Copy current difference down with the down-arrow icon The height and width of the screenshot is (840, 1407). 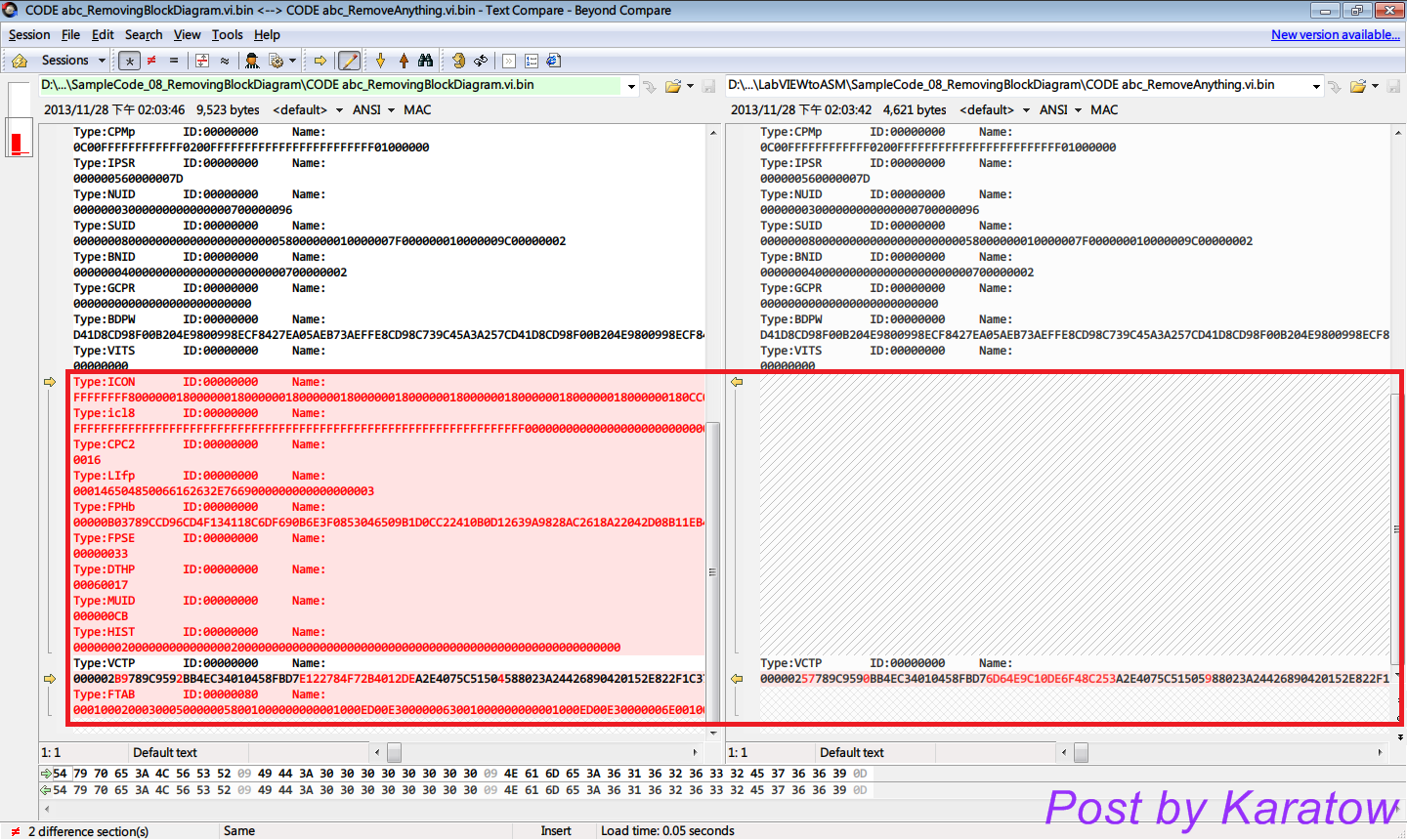381,61
